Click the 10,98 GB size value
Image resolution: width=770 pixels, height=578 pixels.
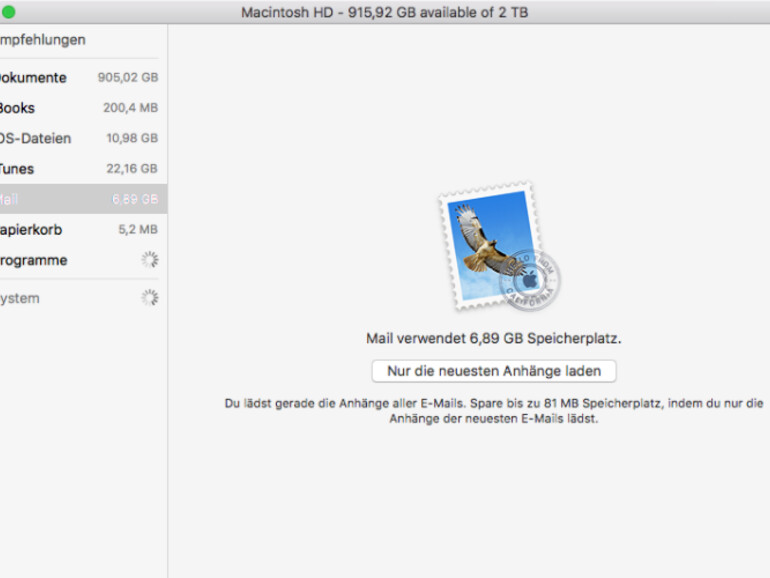click(132, 138)
